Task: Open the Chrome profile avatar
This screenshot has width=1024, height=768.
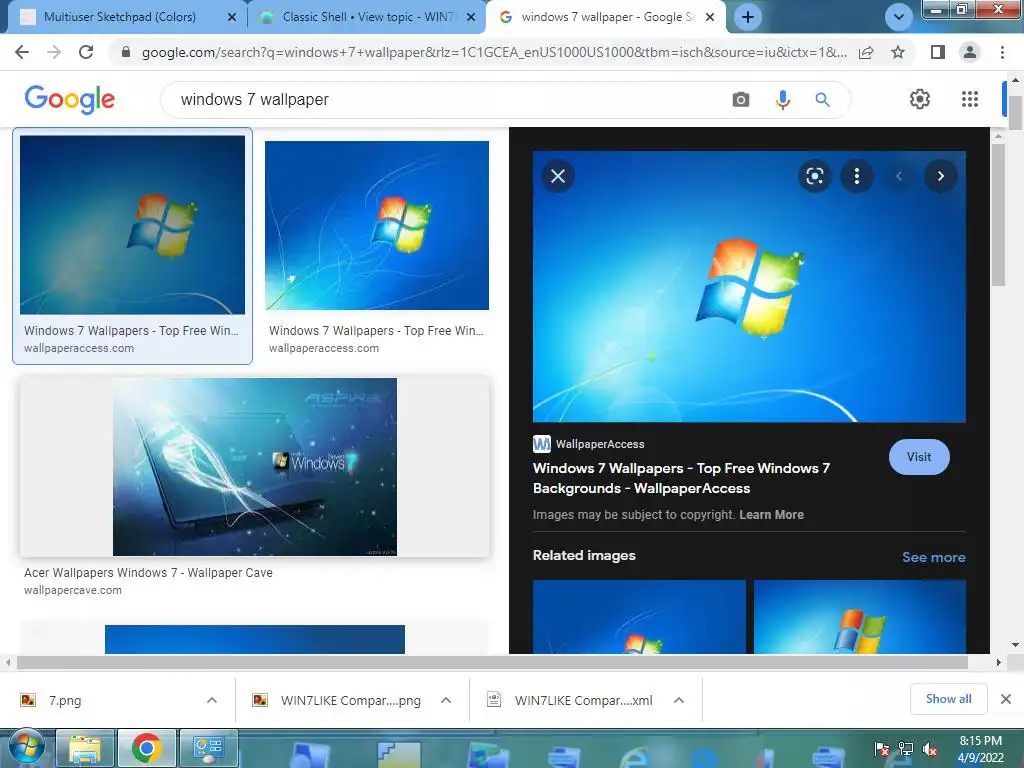Action: tap(970, 52)
